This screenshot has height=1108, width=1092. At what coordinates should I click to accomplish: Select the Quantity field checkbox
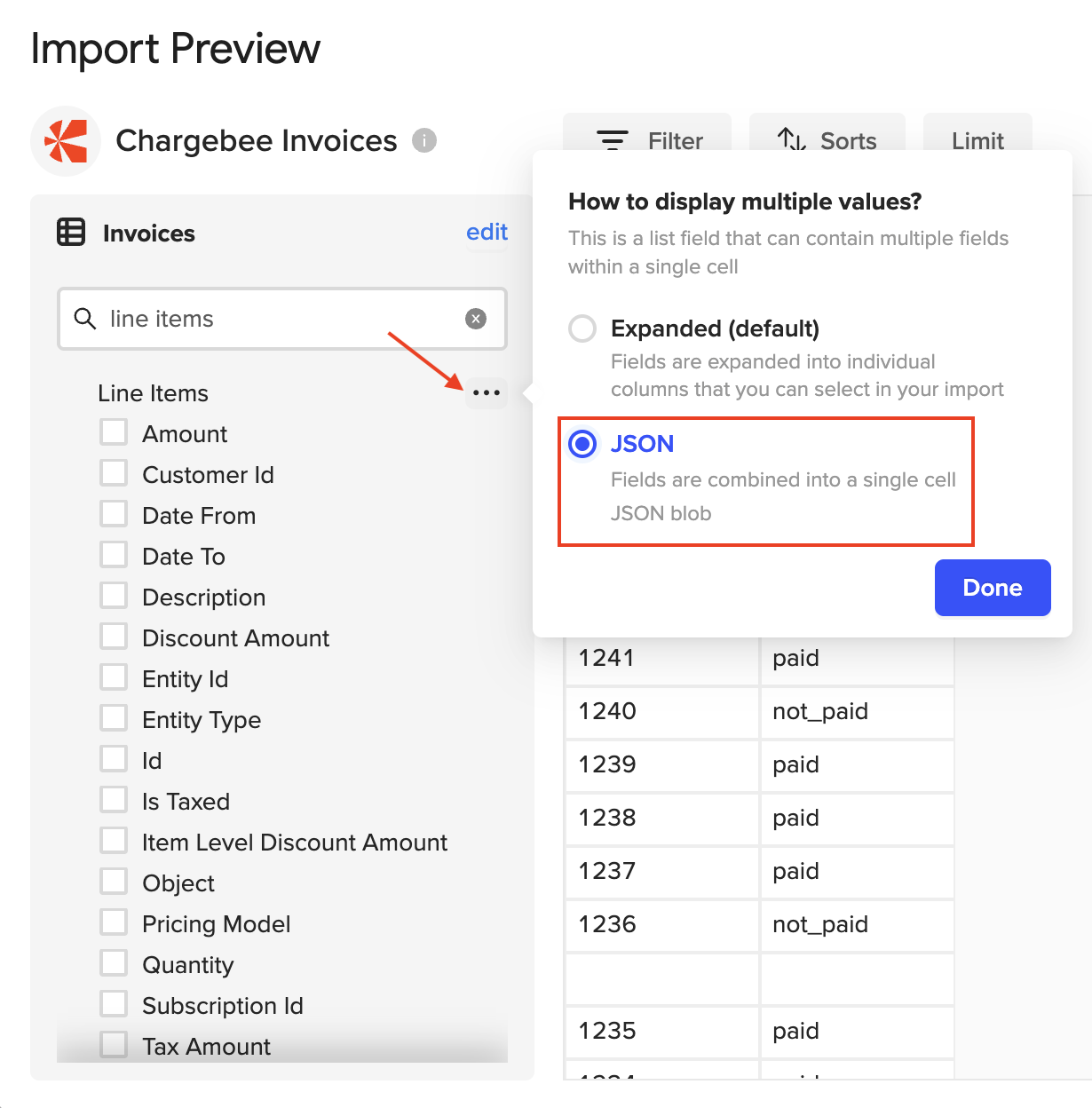coord(114,964)
